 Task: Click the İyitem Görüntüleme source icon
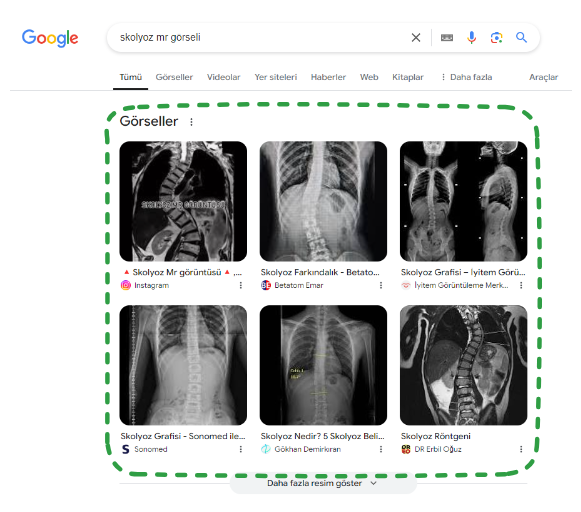click(406, 285)
